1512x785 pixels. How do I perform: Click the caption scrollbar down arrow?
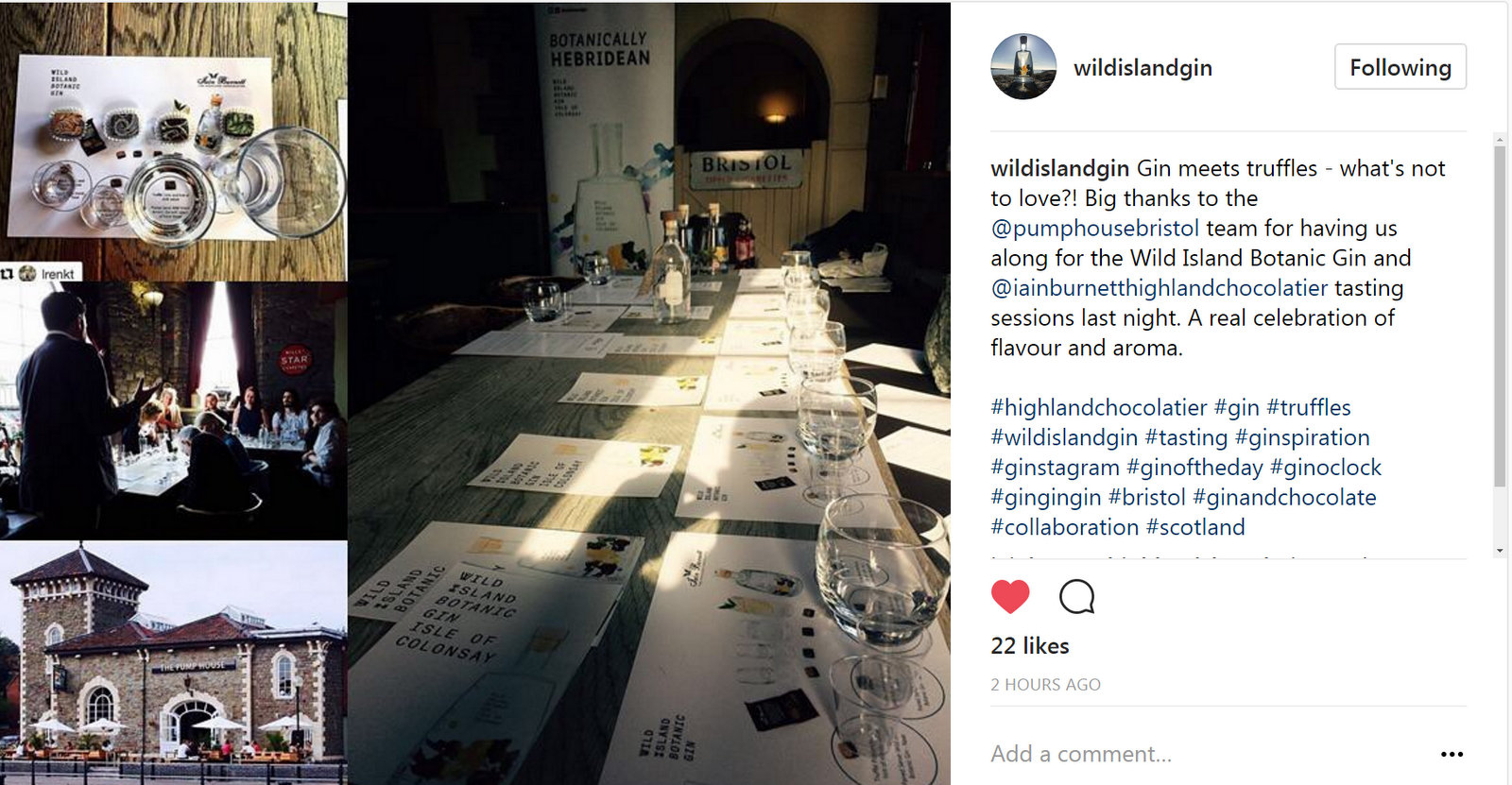(x=1500, y=550)
